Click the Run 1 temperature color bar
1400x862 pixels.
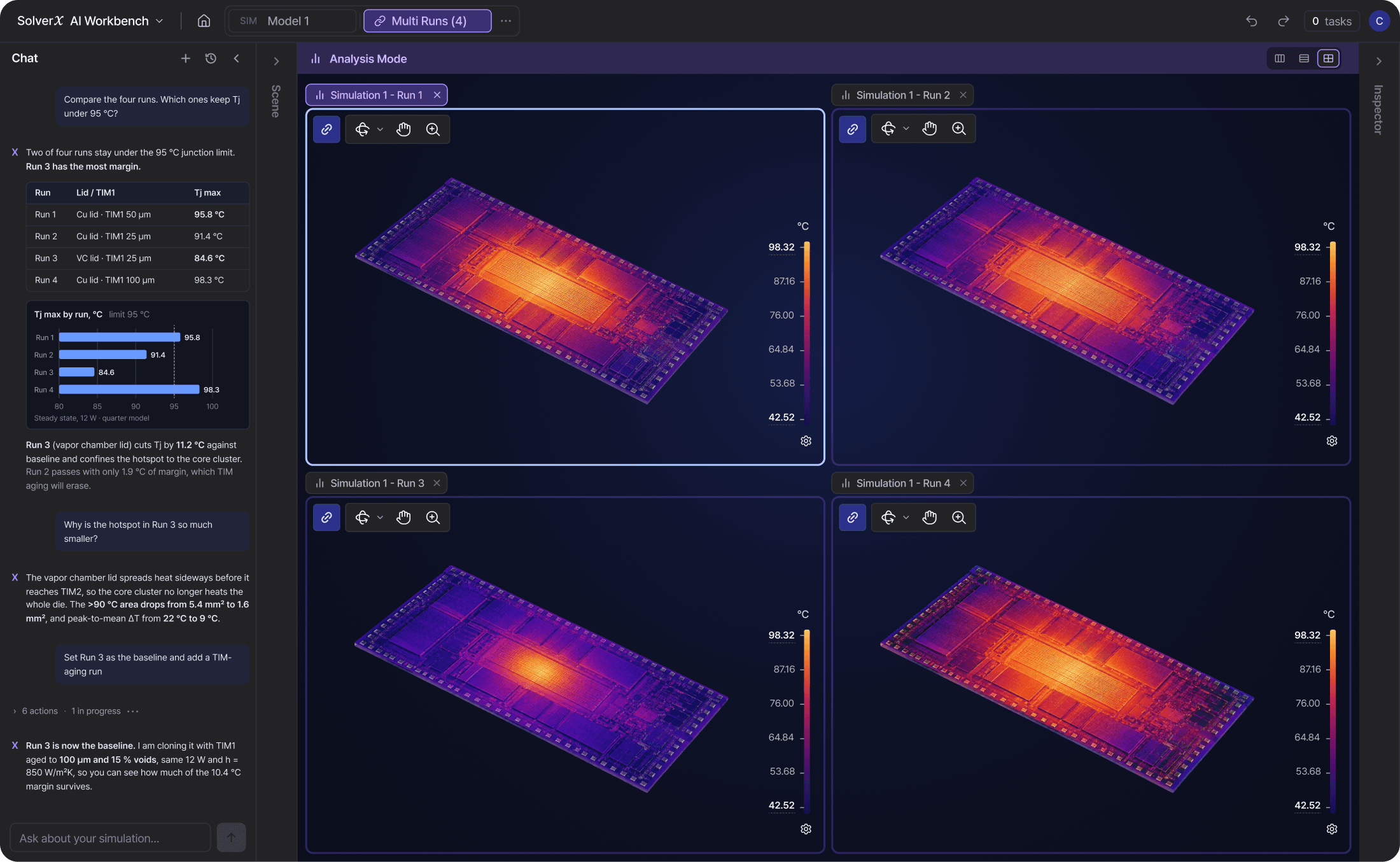coord(807,332)
